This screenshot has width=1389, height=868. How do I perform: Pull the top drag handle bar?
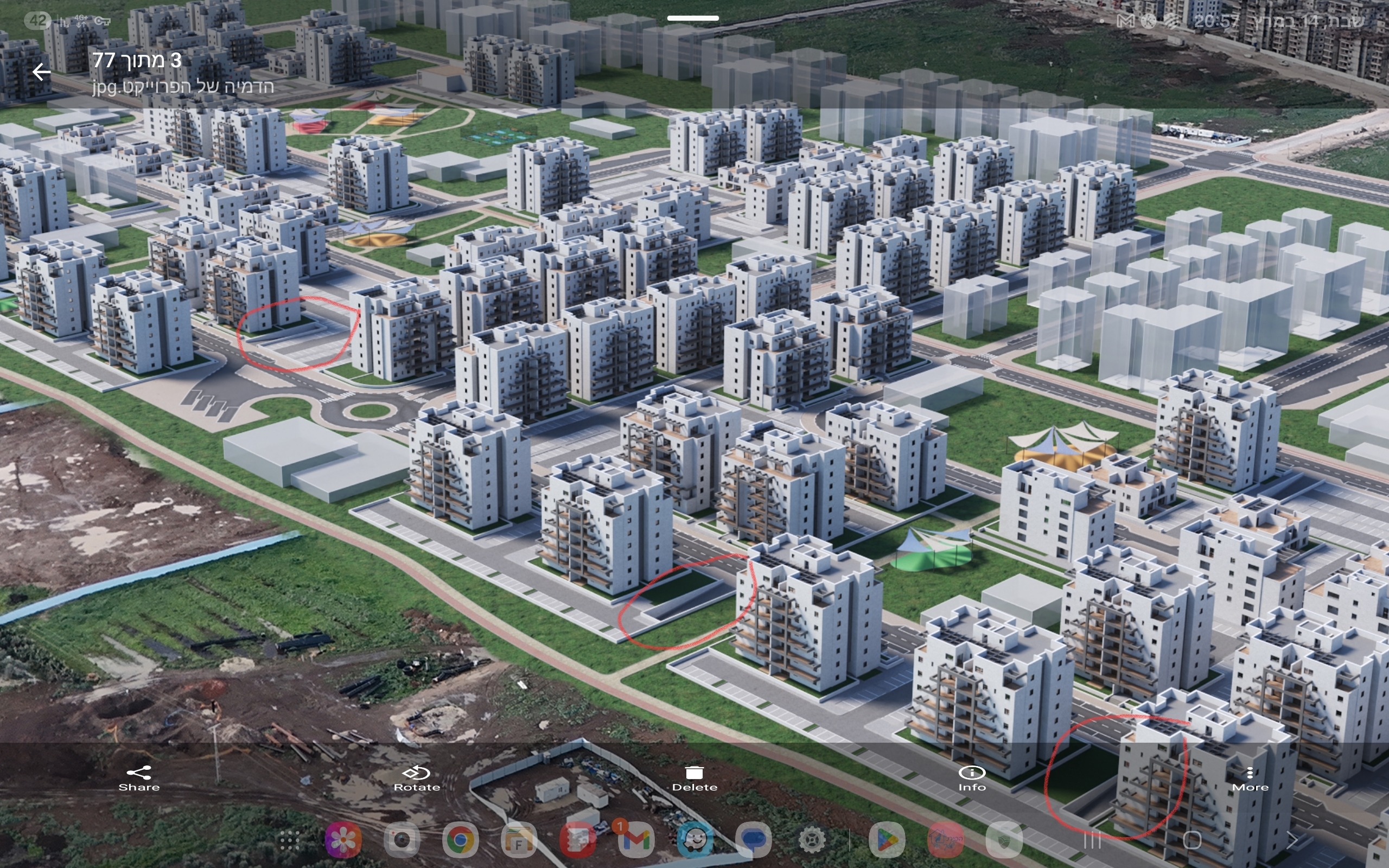click(x=693, y=18)
